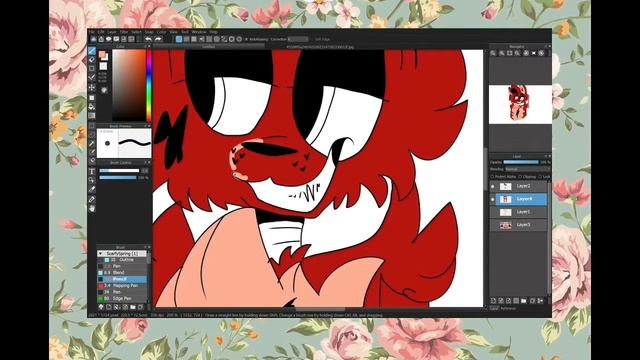Open the Select menu
This screenshot has width=640, height=360.
[x=136, y=32]
